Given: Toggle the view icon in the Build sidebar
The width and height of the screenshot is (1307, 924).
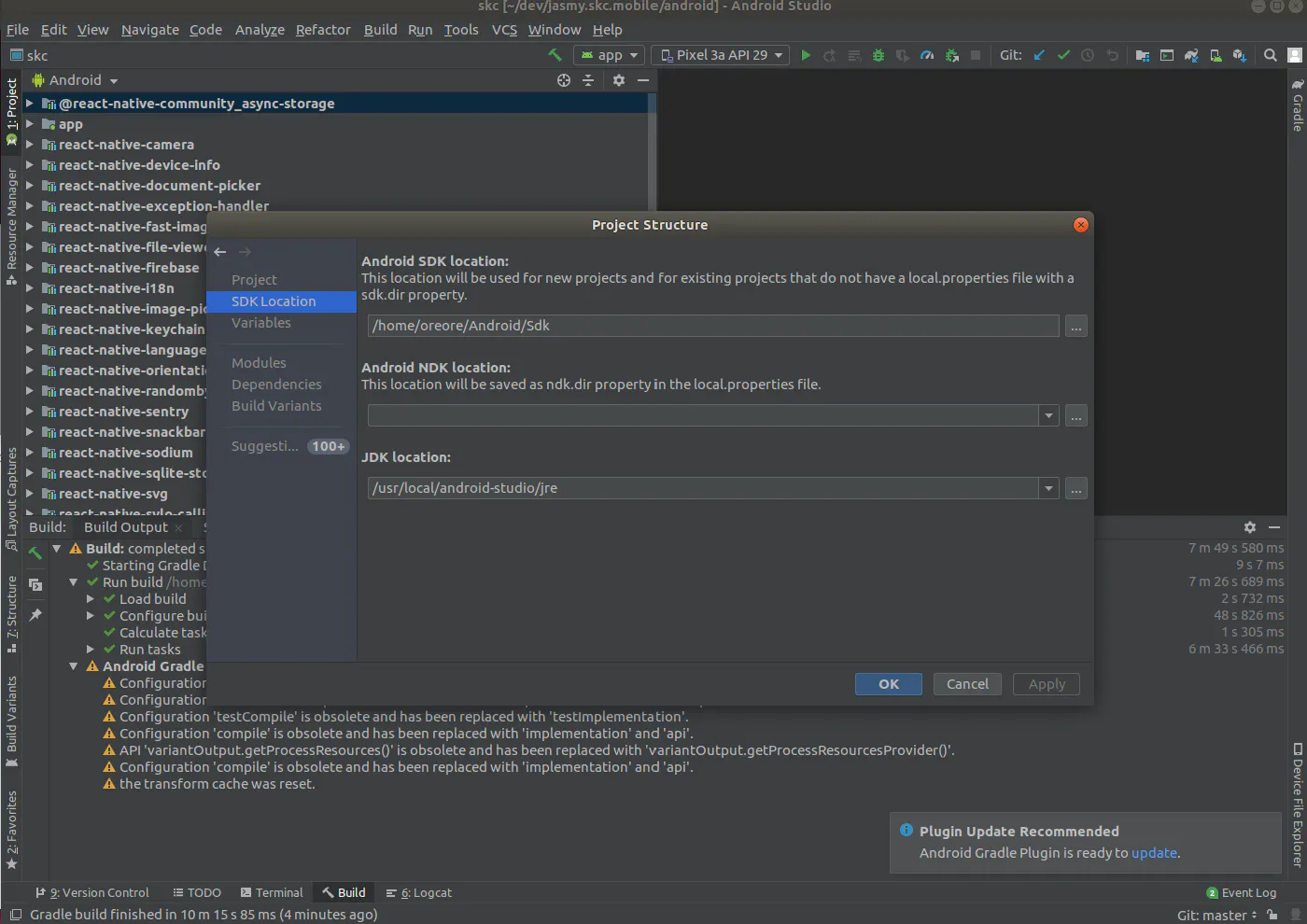Looking at the screenshot, I should (x=35, y=584).
